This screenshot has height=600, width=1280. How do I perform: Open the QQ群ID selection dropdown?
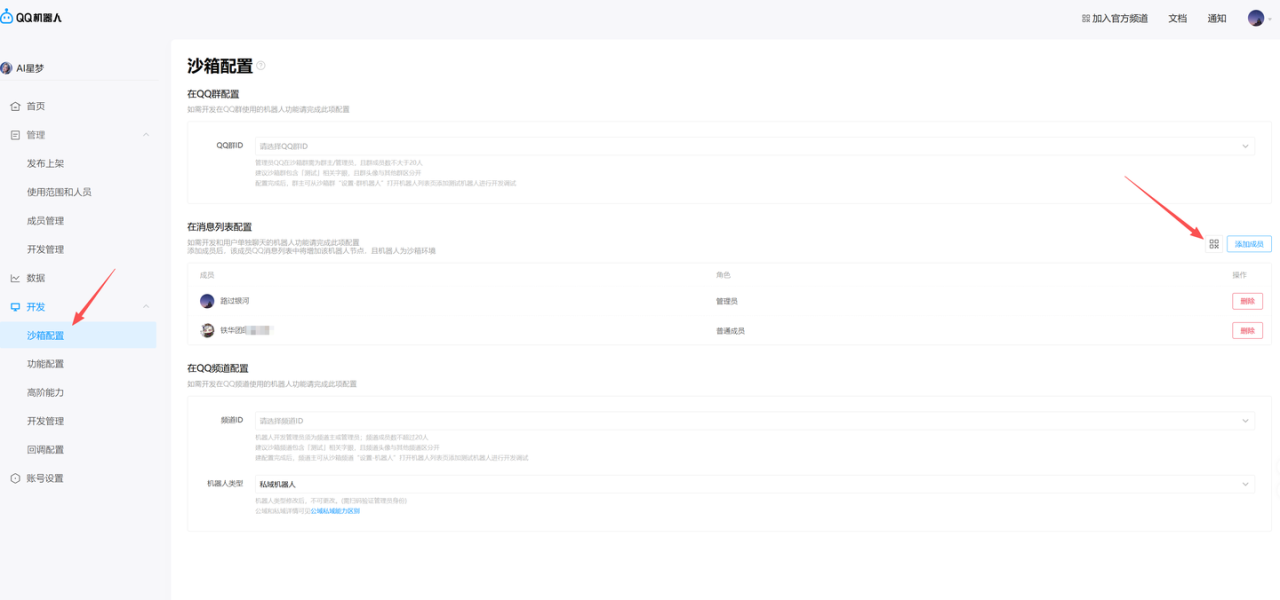754,146
